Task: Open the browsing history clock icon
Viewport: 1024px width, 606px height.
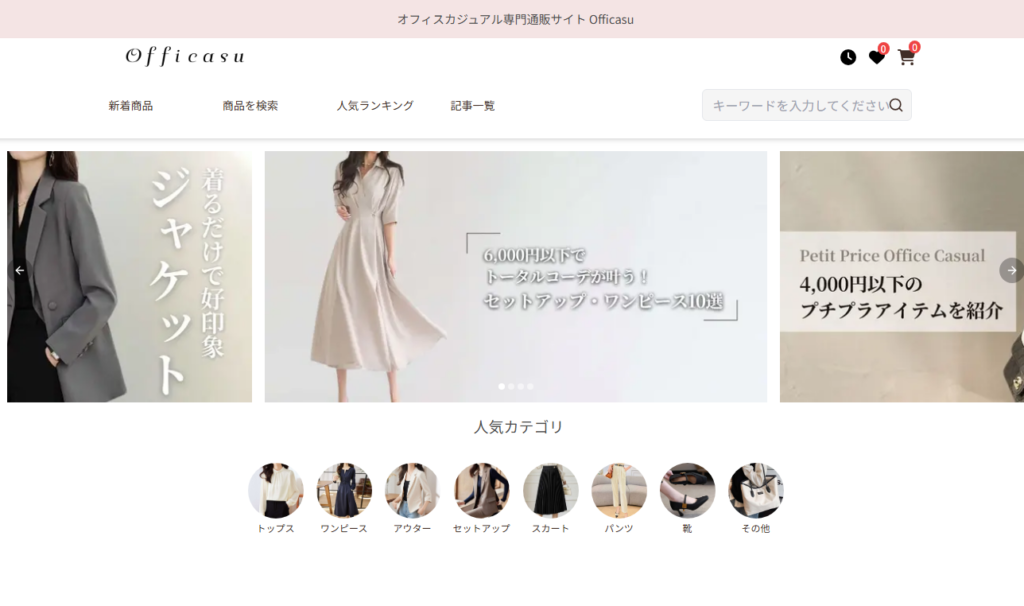Action: [x=848, y=57]
